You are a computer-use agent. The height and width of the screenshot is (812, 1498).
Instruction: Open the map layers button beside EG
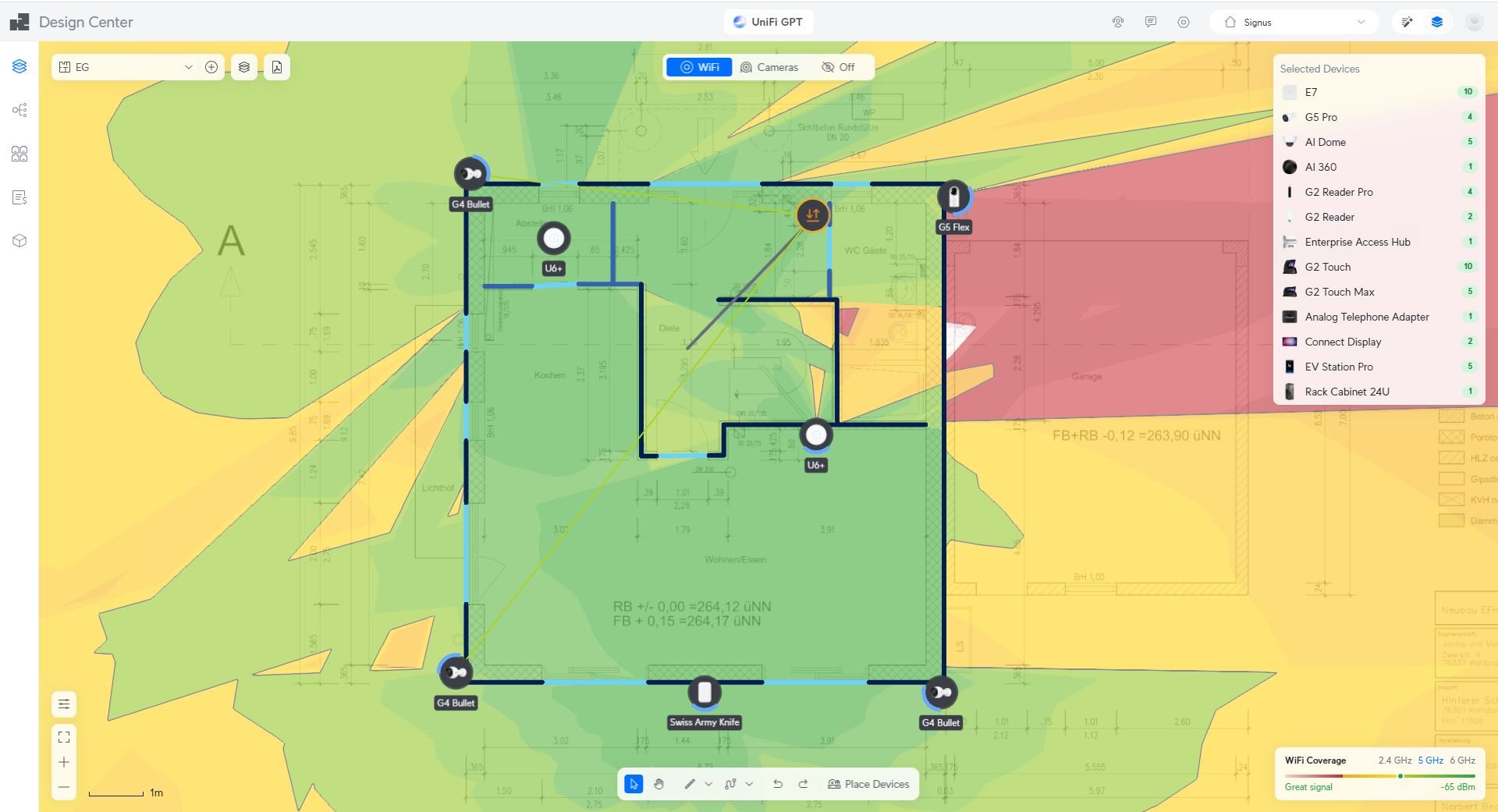click(244, 67)
